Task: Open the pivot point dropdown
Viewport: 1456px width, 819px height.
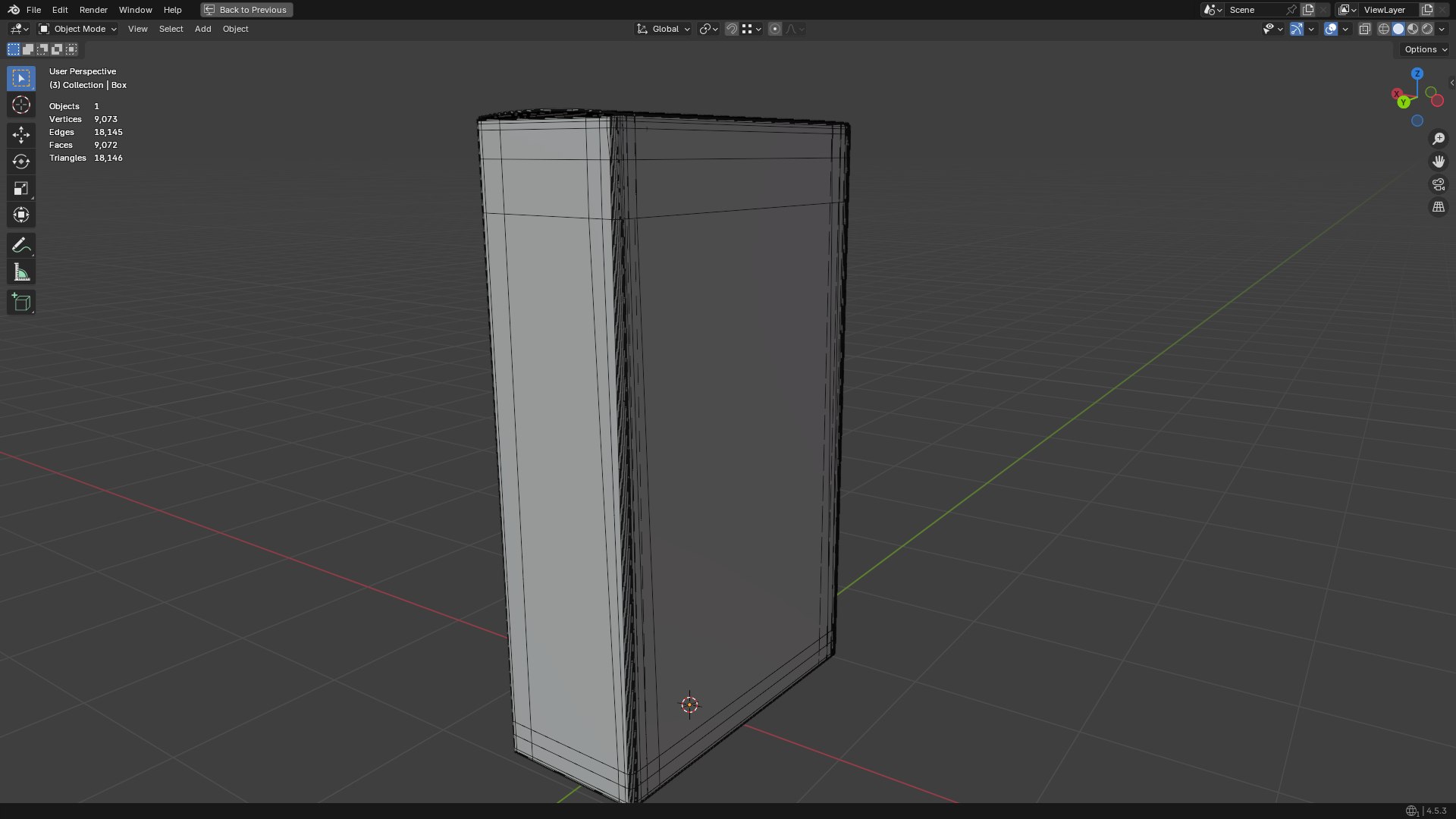Action: (x=708, y=29)
